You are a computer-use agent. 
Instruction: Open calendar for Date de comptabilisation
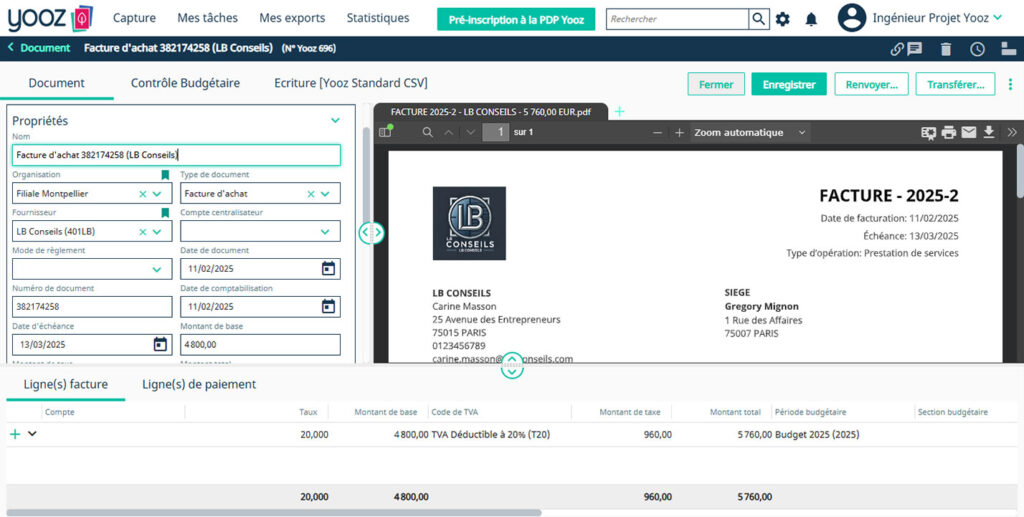[328, 306]
